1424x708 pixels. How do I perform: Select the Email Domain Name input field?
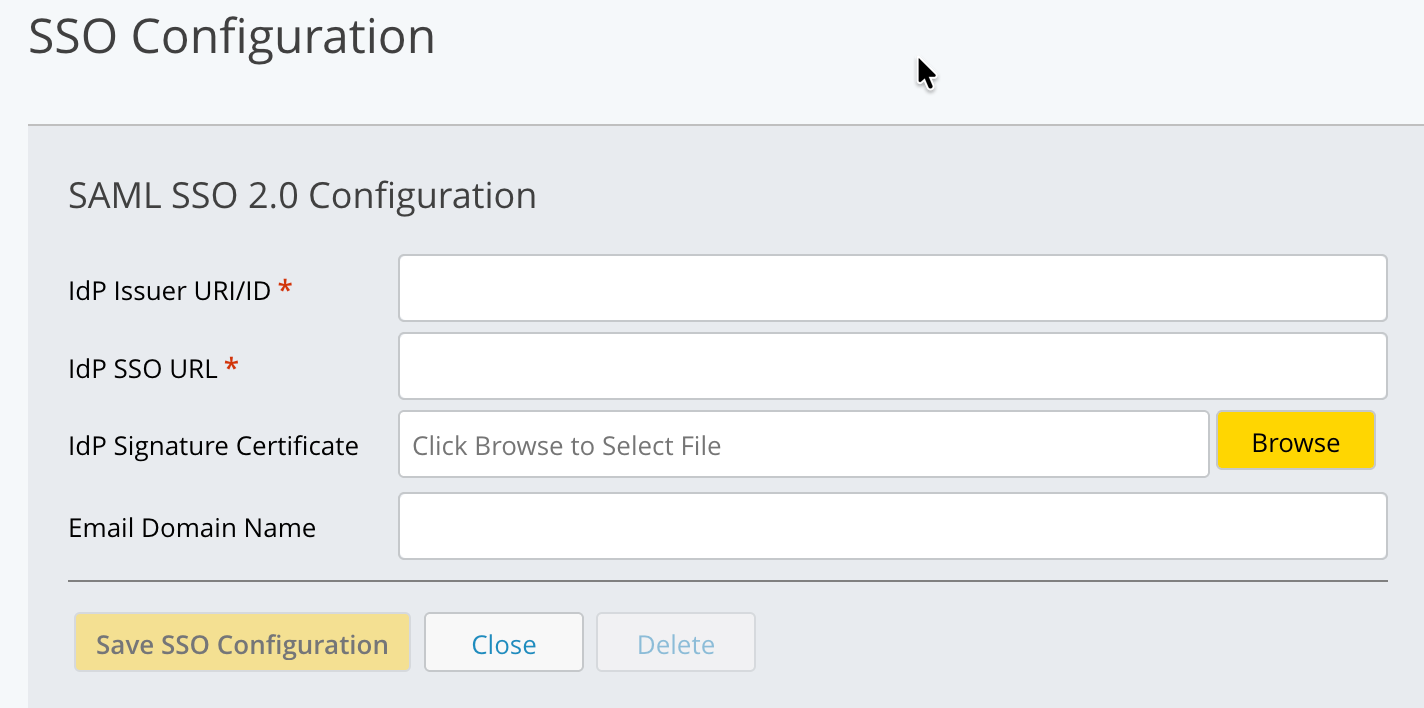[892, 526]
